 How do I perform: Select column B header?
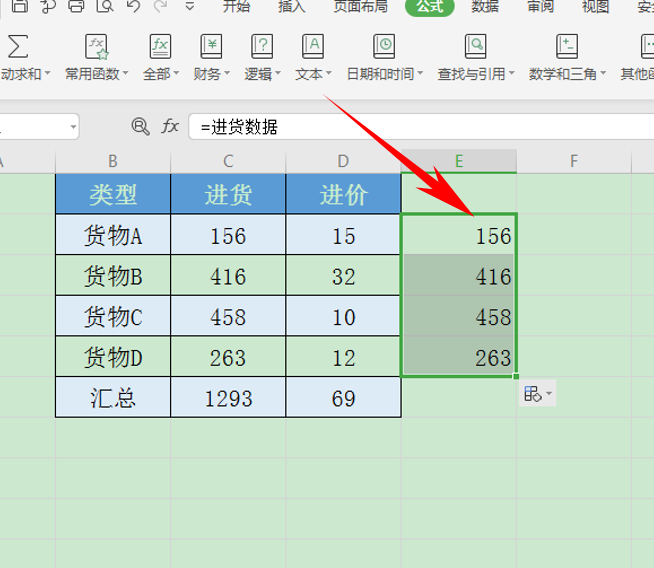click(x=113, y=161)
